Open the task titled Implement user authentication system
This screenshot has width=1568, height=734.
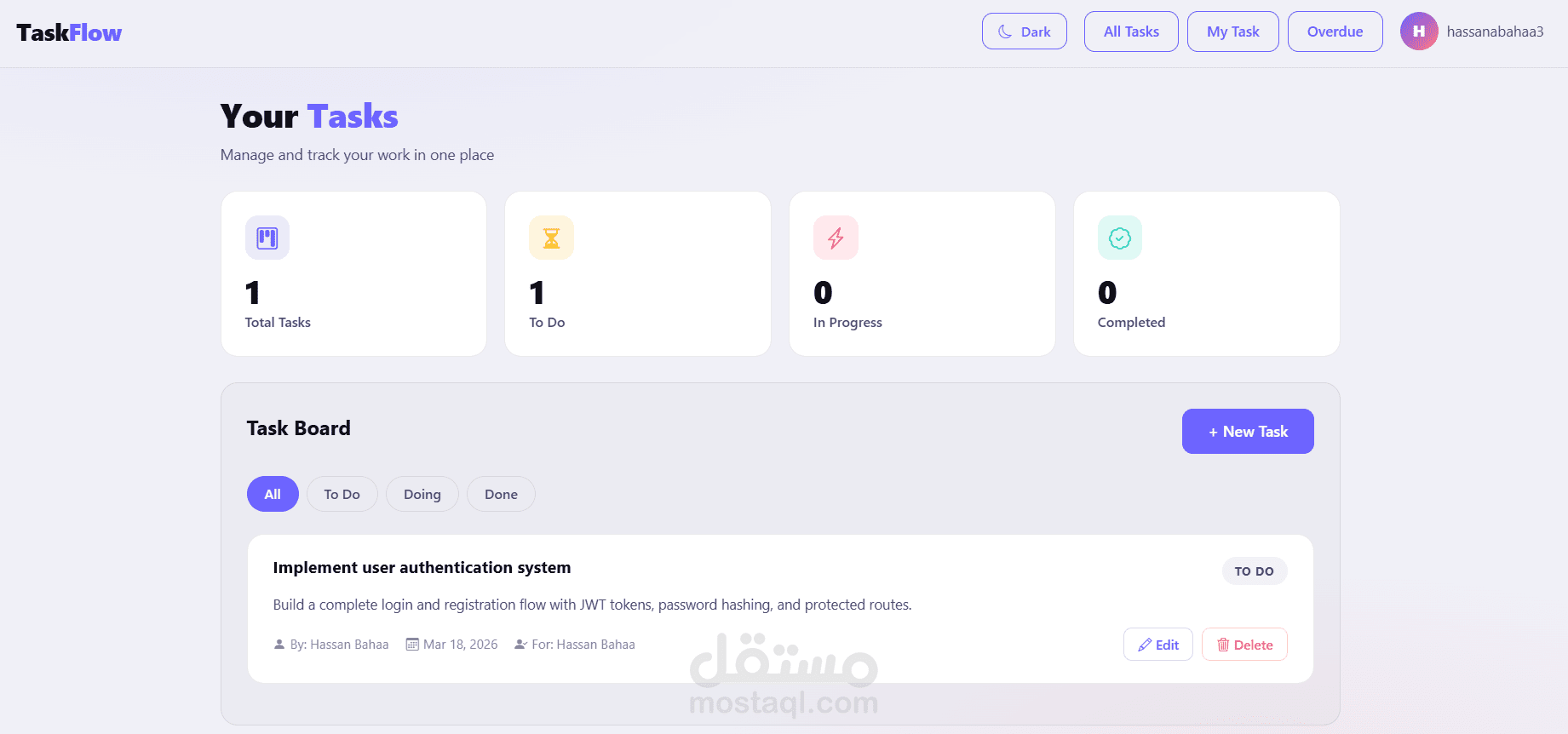(422, 567)
